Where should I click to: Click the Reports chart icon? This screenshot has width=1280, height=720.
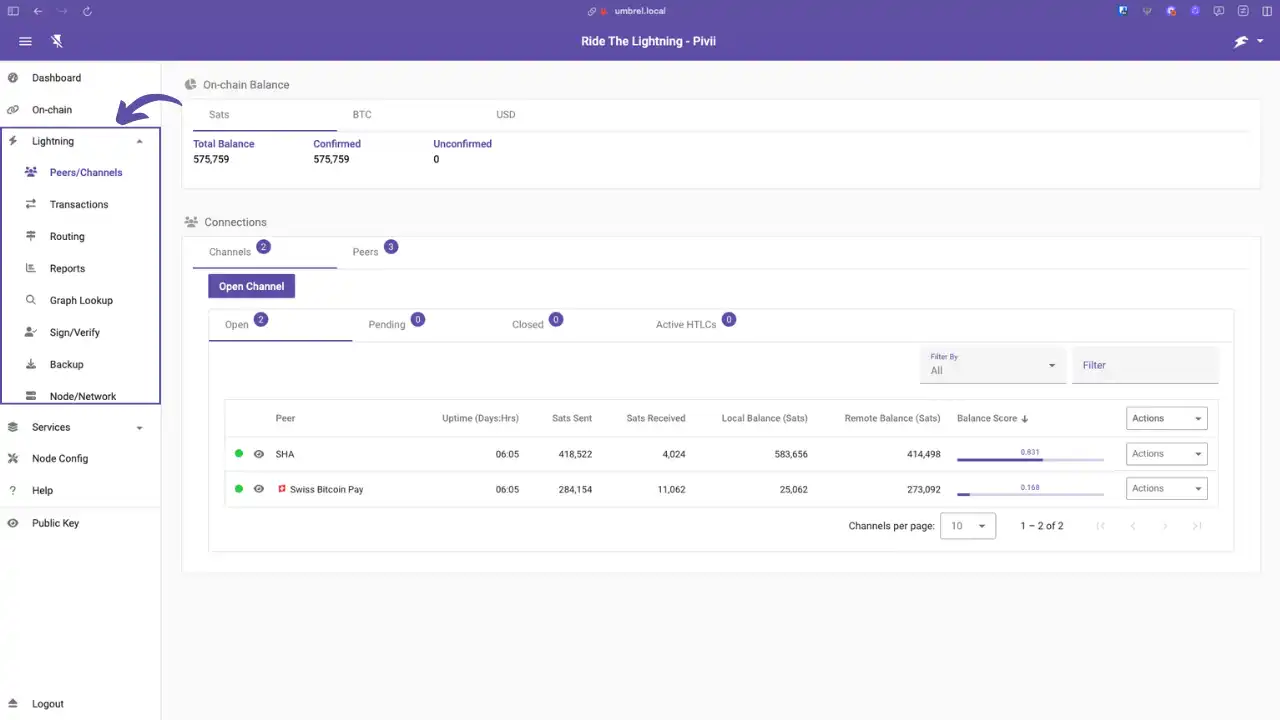pyautogui.click(x=31, y=268)
